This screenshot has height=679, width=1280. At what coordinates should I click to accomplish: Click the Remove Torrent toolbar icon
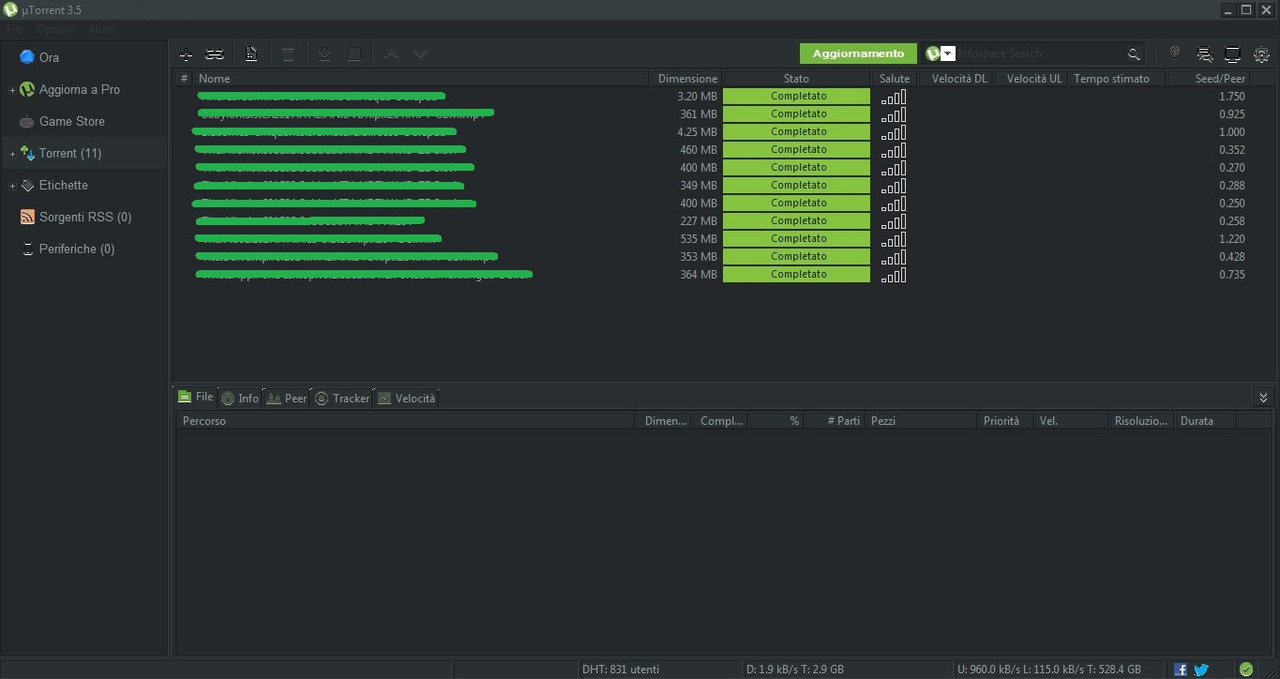(288, 54)
